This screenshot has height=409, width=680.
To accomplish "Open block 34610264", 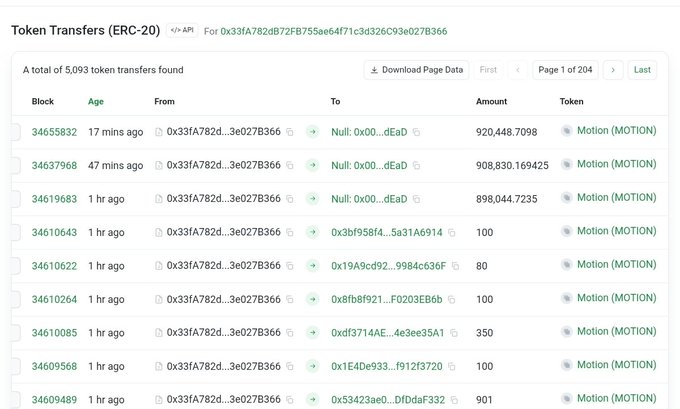I will click(x=54, y=299).
